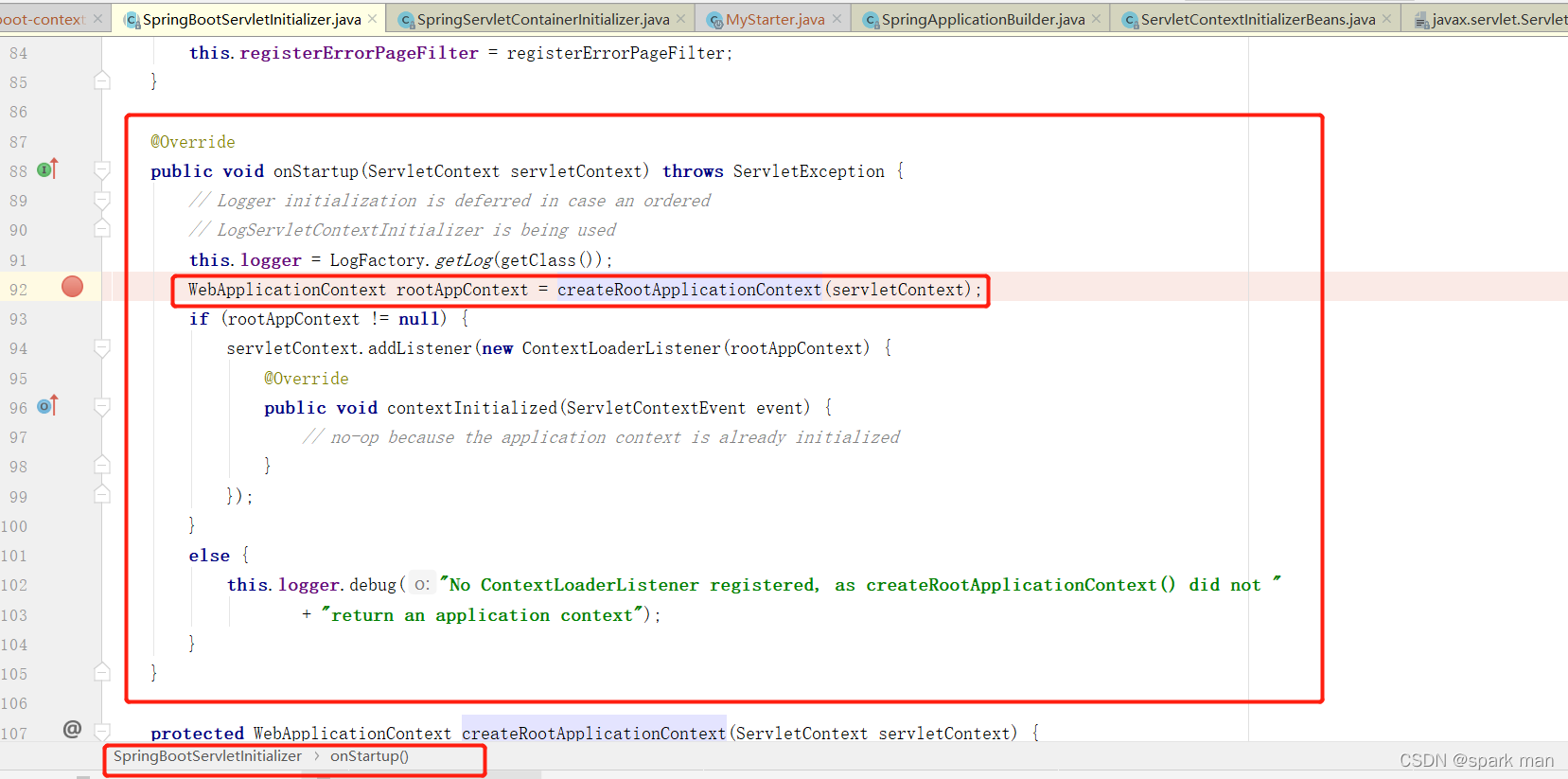The width and height of the screenshot is (1568, 779).
Task: Click the 'o:' parameter hint on line 102
Action: (x=421, y=585)
